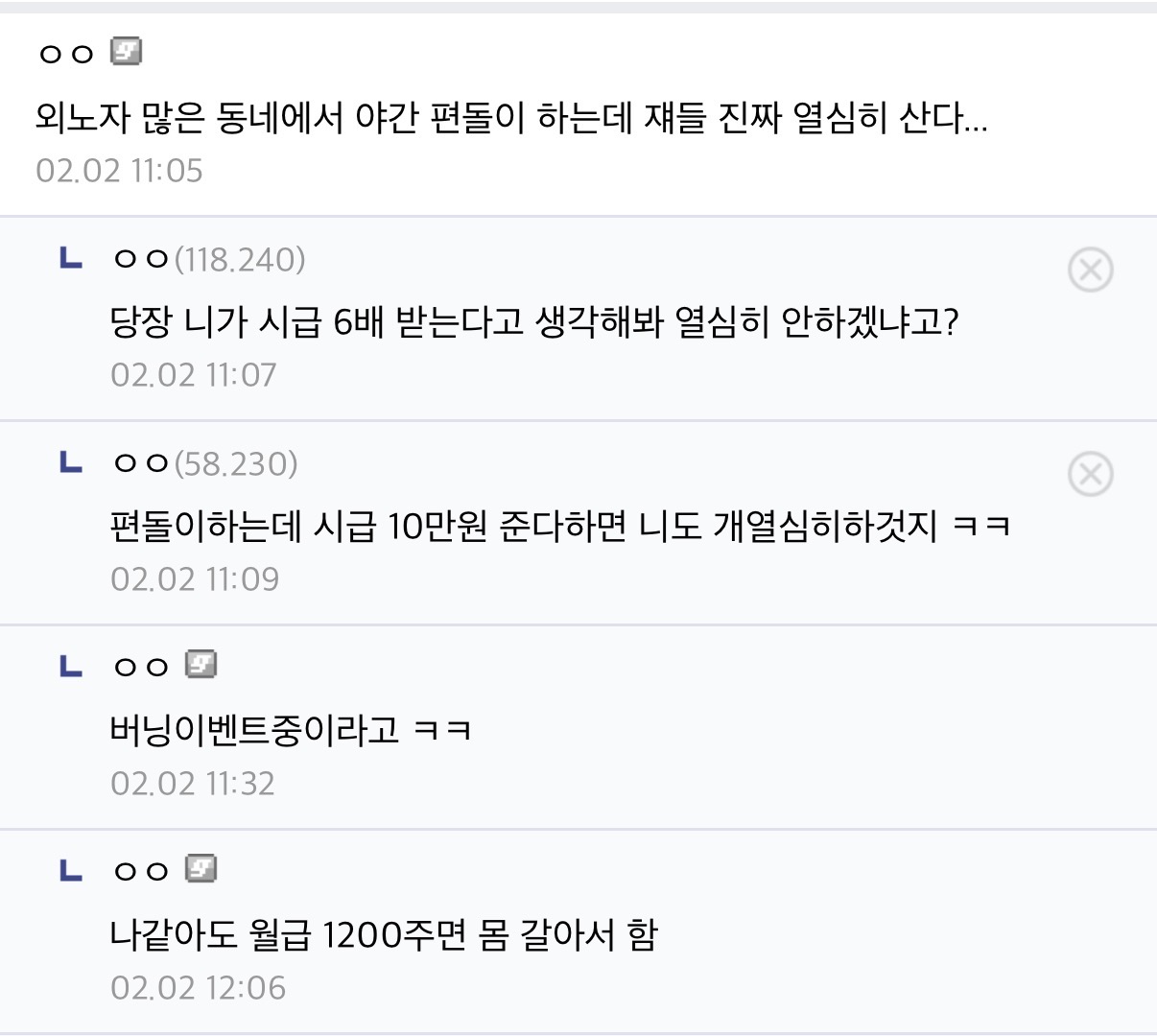
Task: Click the reply arrow on the 118.240 comment
Action: [x=71, y=258]
